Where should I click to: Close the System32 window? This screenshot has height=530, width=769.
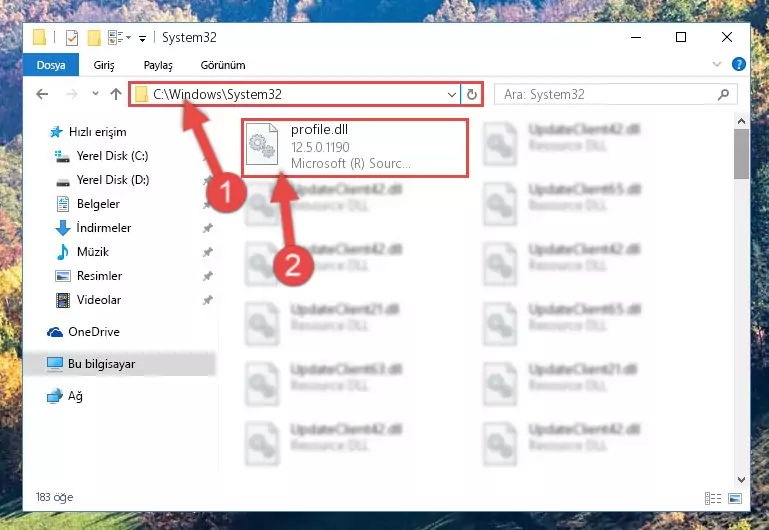point(727,37)
